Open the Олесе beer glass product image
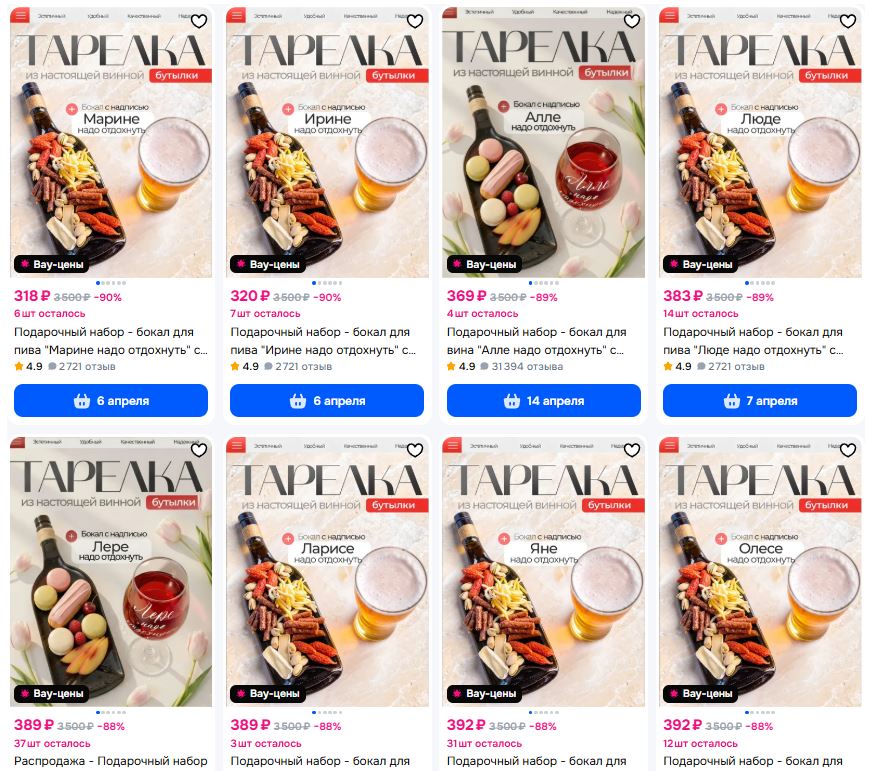The image size is (871, 771). (760, 572)
